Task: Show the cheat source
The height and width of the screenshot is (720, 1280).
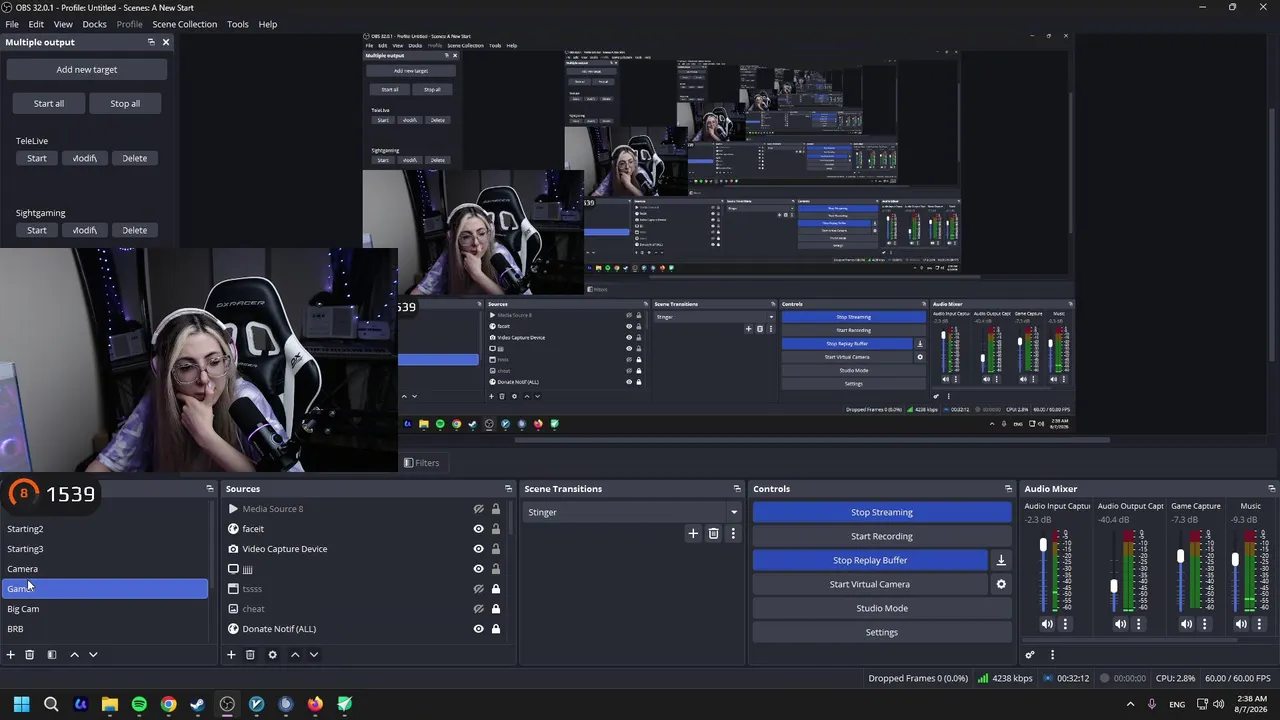Action: pos(478,609)
